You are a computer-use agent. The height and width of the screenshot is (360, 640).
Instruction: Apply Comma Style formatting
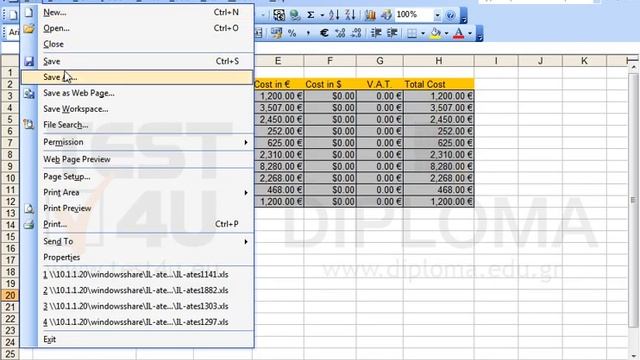click(308, 33)
